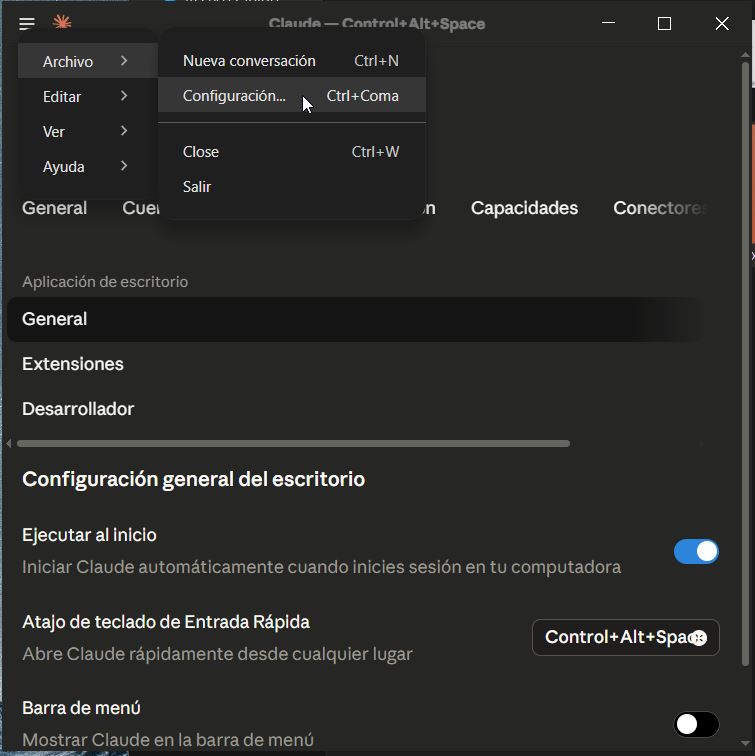This screenshot has height=756, width=755.
Task: Switch to the Capacidades tab
Action: [x=524, y=208]
